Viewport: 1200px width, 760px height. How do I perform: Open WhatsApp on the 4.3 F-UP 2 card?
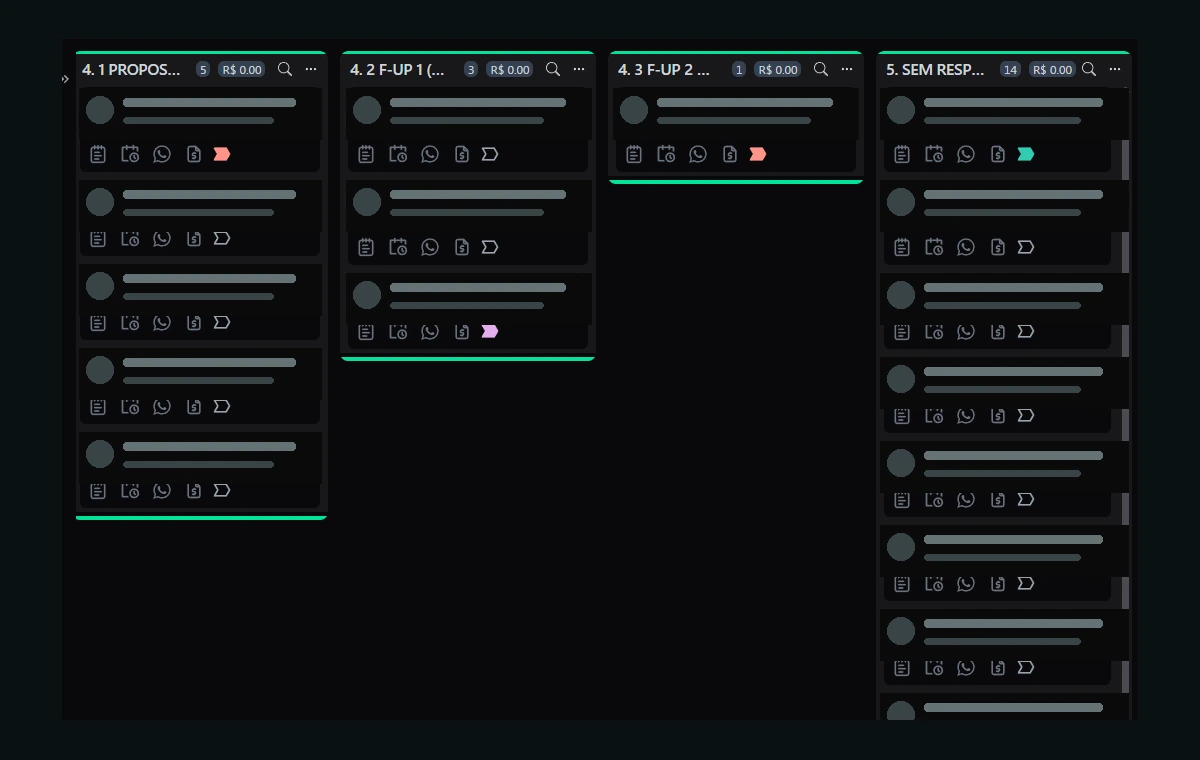pos(698,154)
